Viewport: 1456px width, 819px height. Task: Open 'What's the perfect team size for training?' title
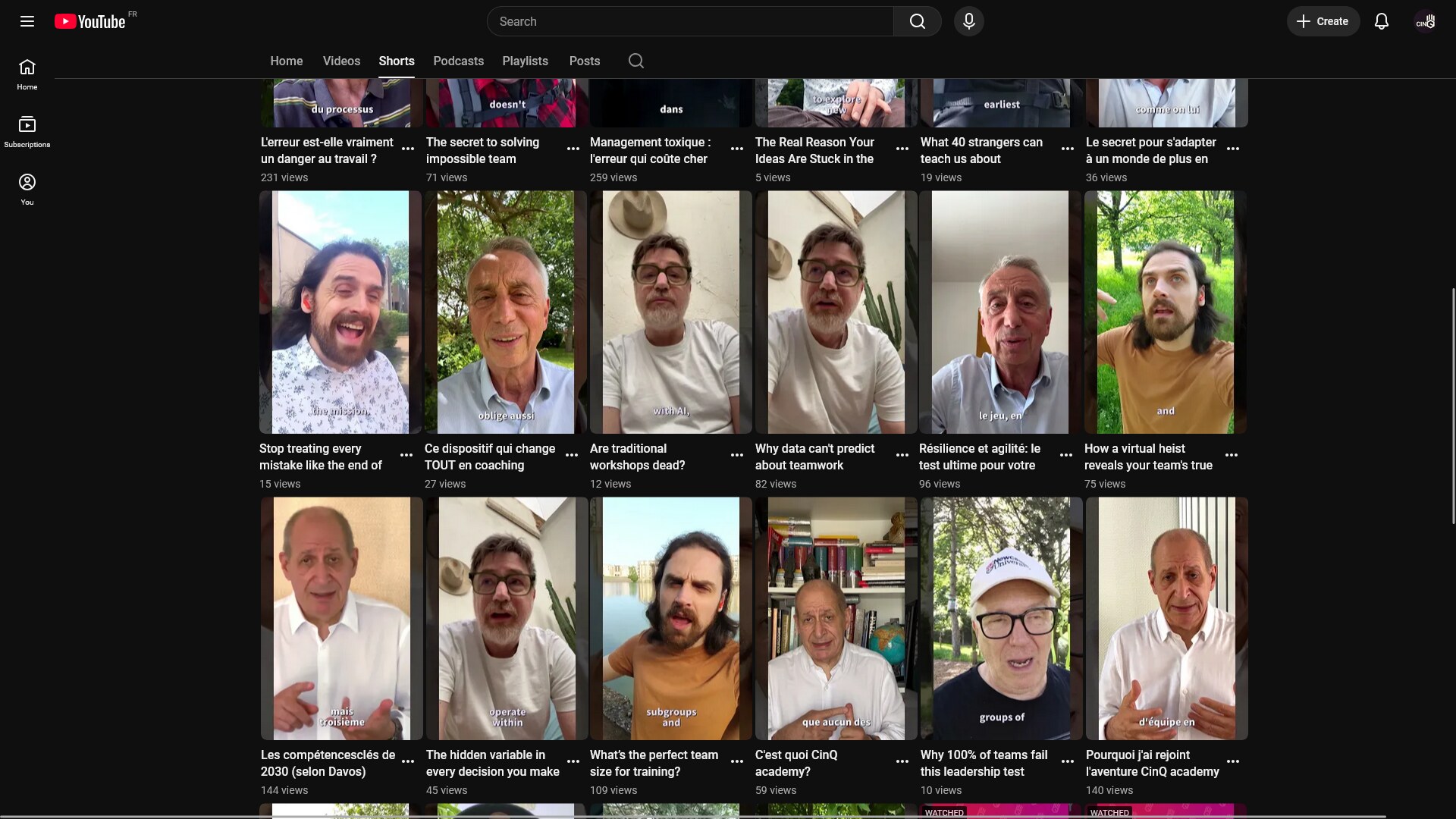pos(654,763)
